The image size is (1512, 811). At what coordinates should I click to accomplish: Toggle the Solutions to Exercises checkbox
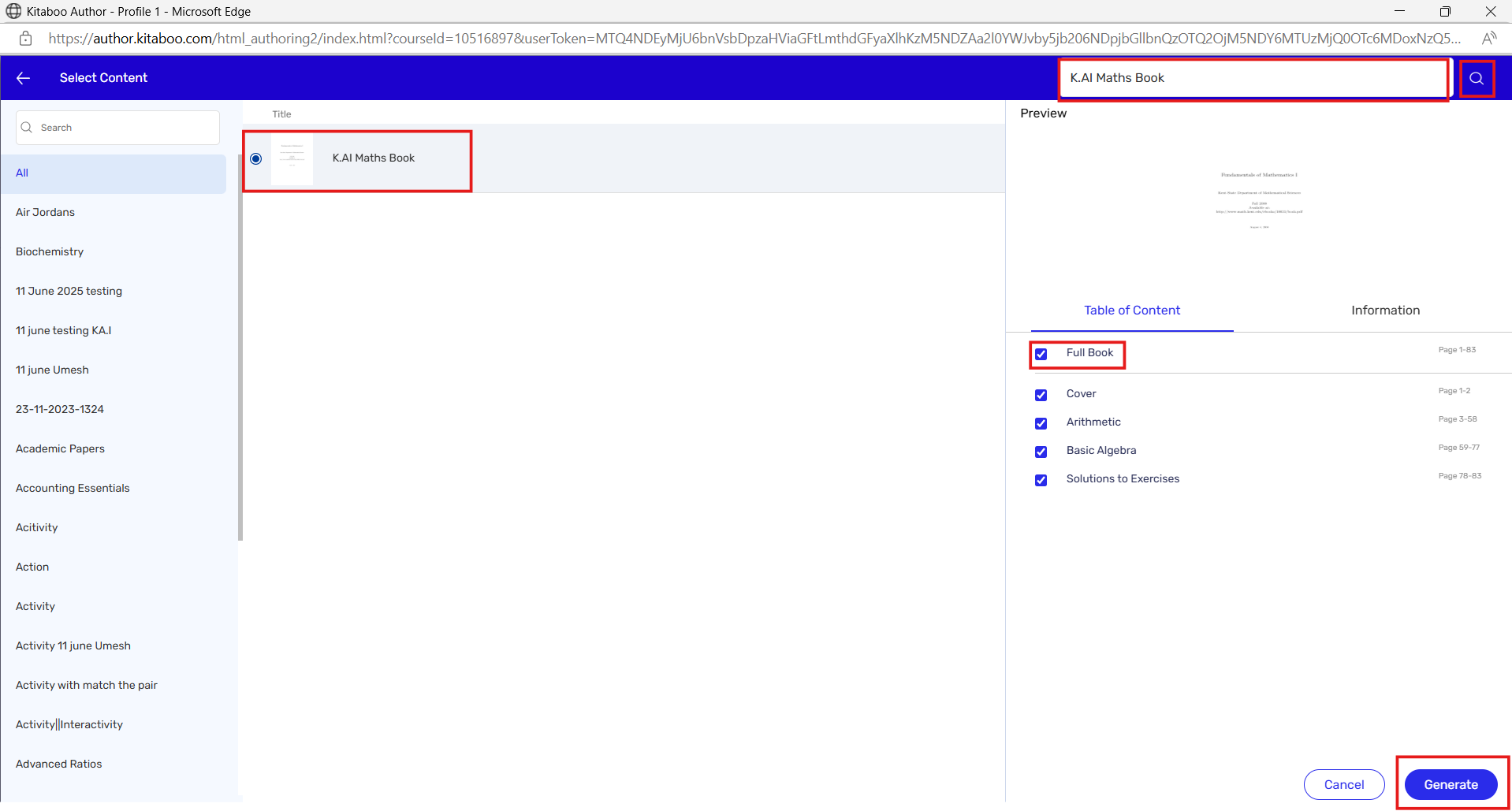1041,480
